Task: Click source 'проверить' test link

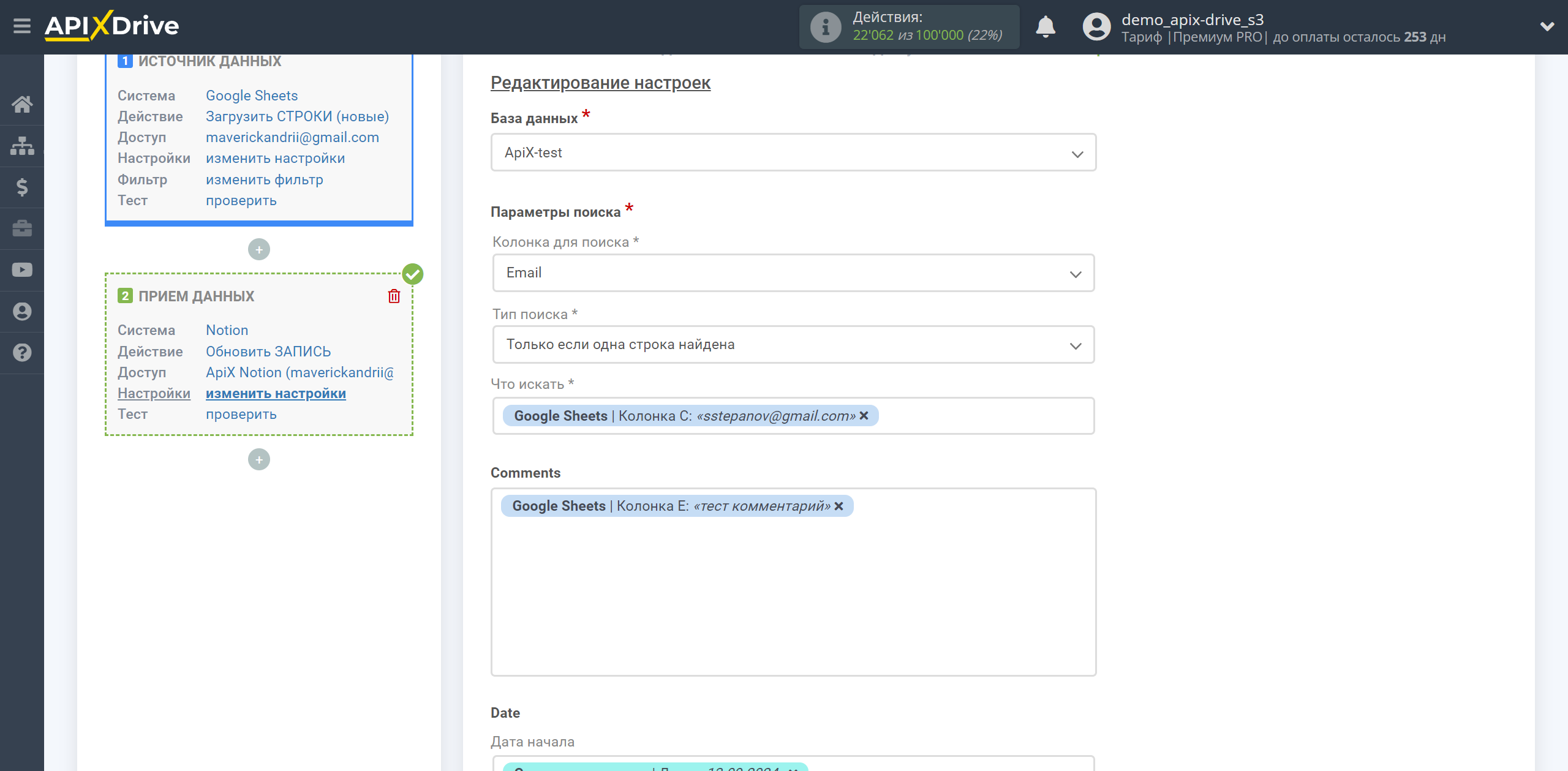Action: coord(241,200)
